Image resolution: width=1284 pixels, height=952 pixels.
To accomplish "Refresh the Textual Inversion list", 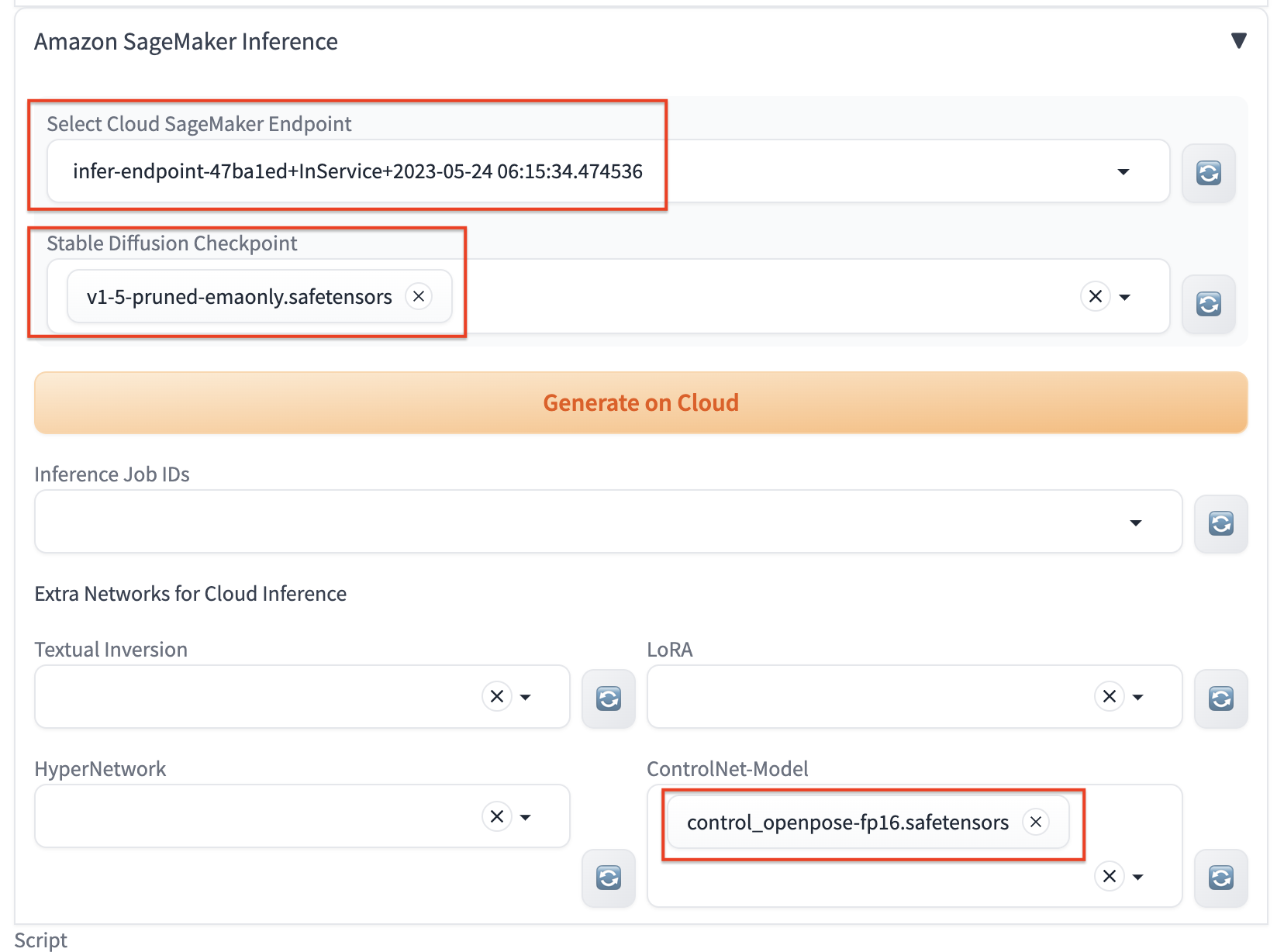I will click(x=608, y=698).
